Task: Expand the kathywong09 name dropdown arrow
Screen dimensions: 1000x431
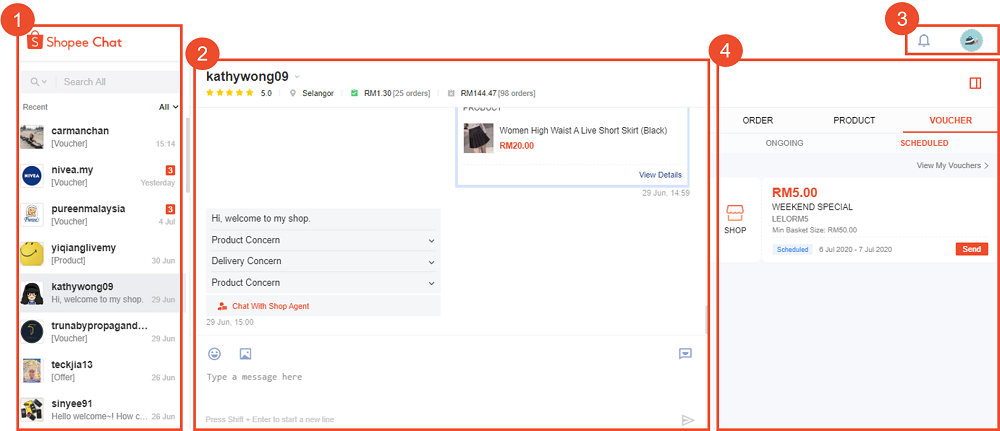Action: pos(297,77)
